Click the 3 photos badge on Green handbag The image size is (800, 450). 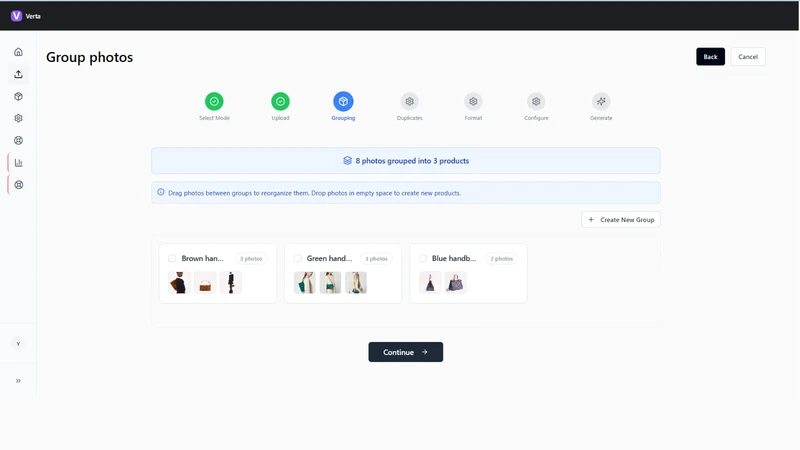(x=376, y=259)
